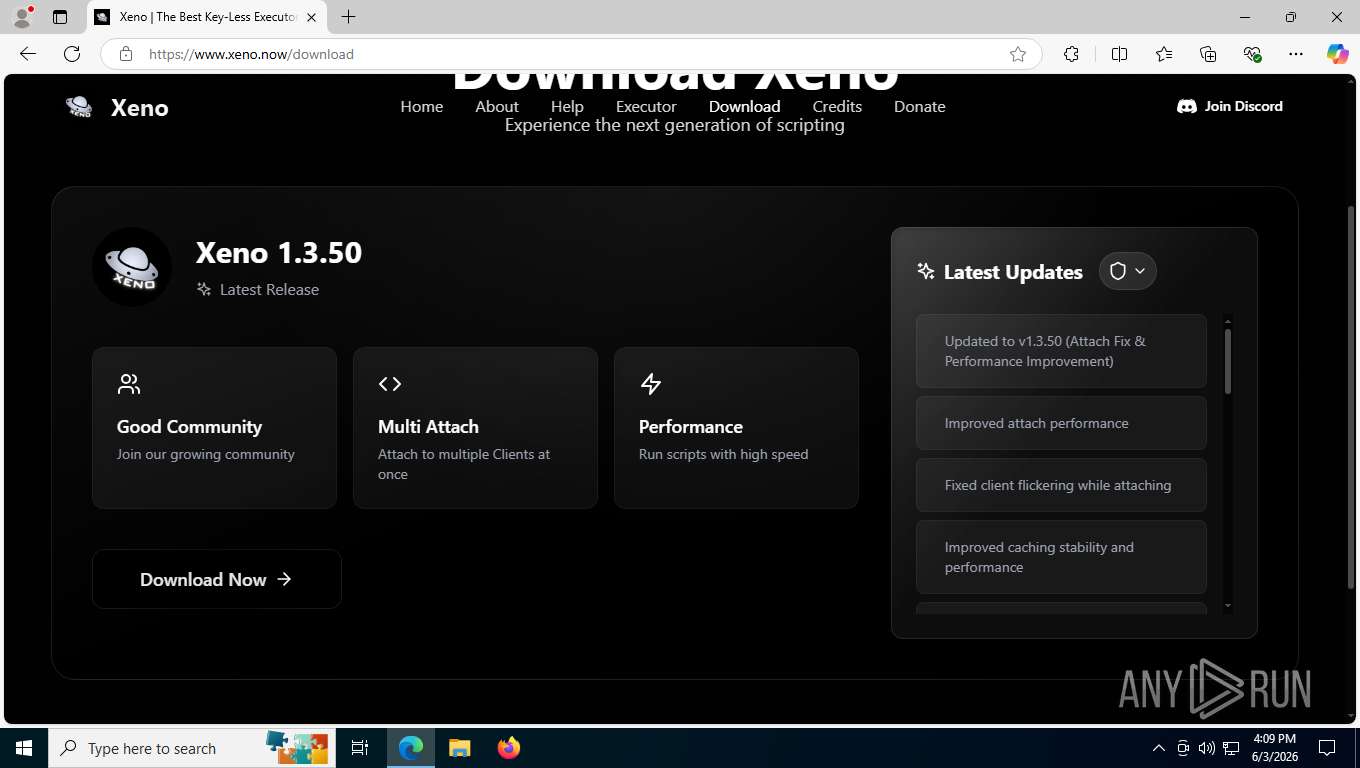Open the Windows Start menu
The image size is (1360, 768).
tap(24, 748)
